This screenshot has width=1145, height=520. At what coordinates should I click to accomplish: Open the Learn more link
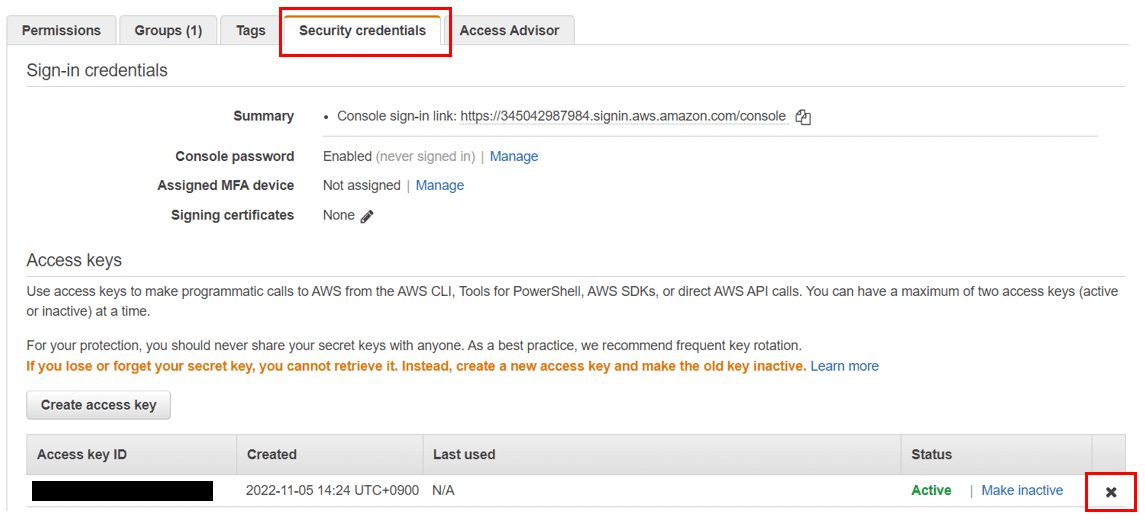click(845, 366)
